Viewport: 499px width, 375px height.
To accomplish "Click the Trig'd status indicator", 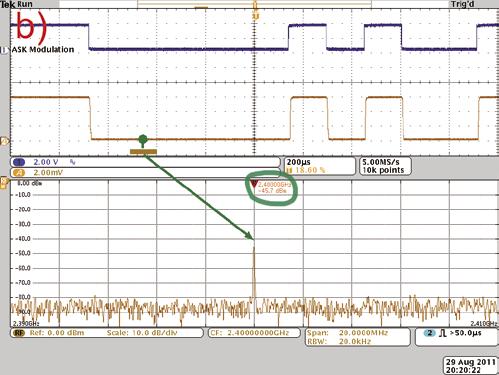I will click(x=462, y=4).
